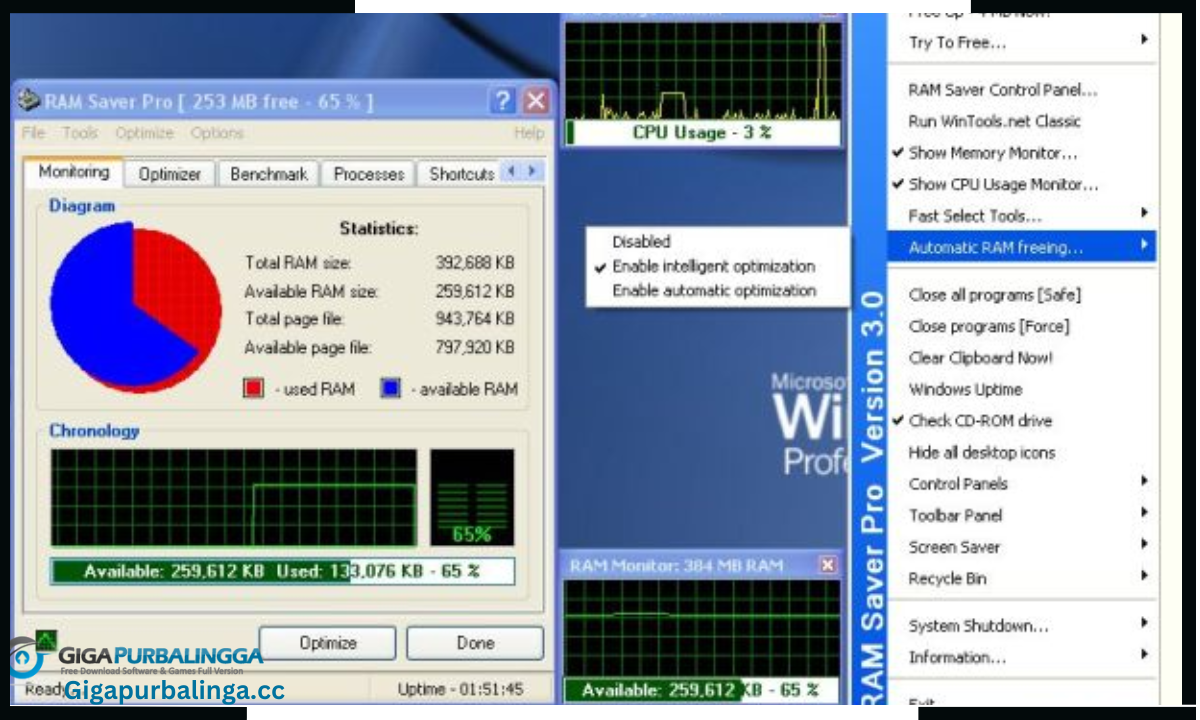Switch to the Optimizer tab

pyautogui.click(x=170, y=174)
